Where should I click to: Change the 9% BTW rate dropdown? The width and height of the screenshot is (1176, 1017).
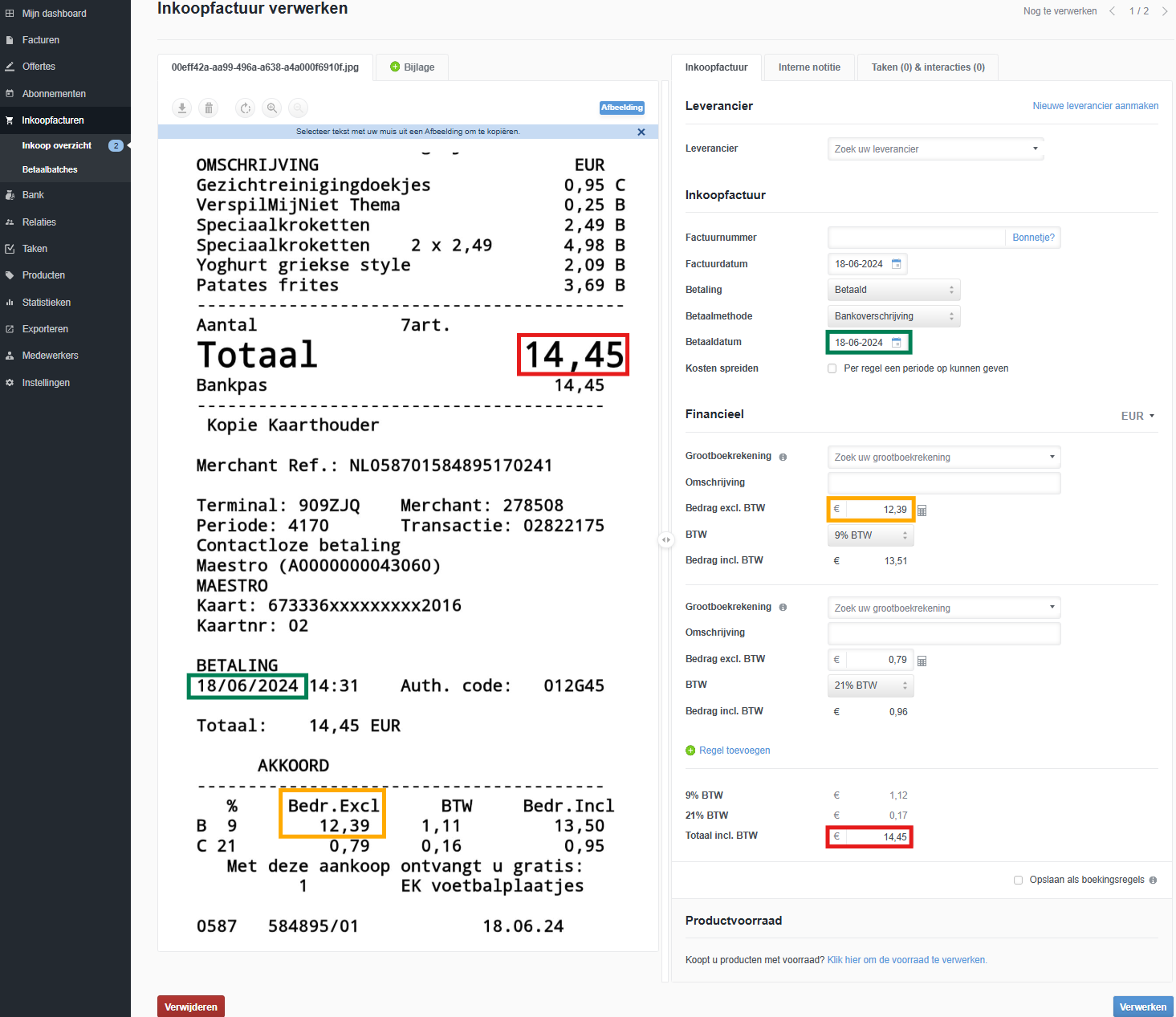point(870,535)
